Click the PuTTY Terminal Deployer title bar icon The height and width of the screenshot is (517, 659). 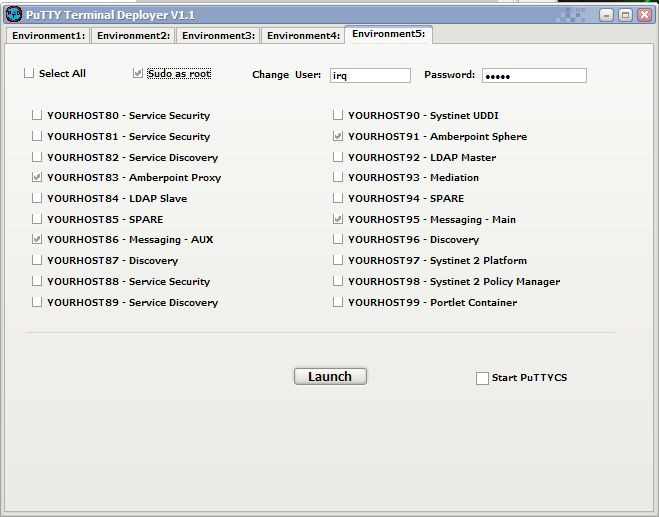(13, 14)
